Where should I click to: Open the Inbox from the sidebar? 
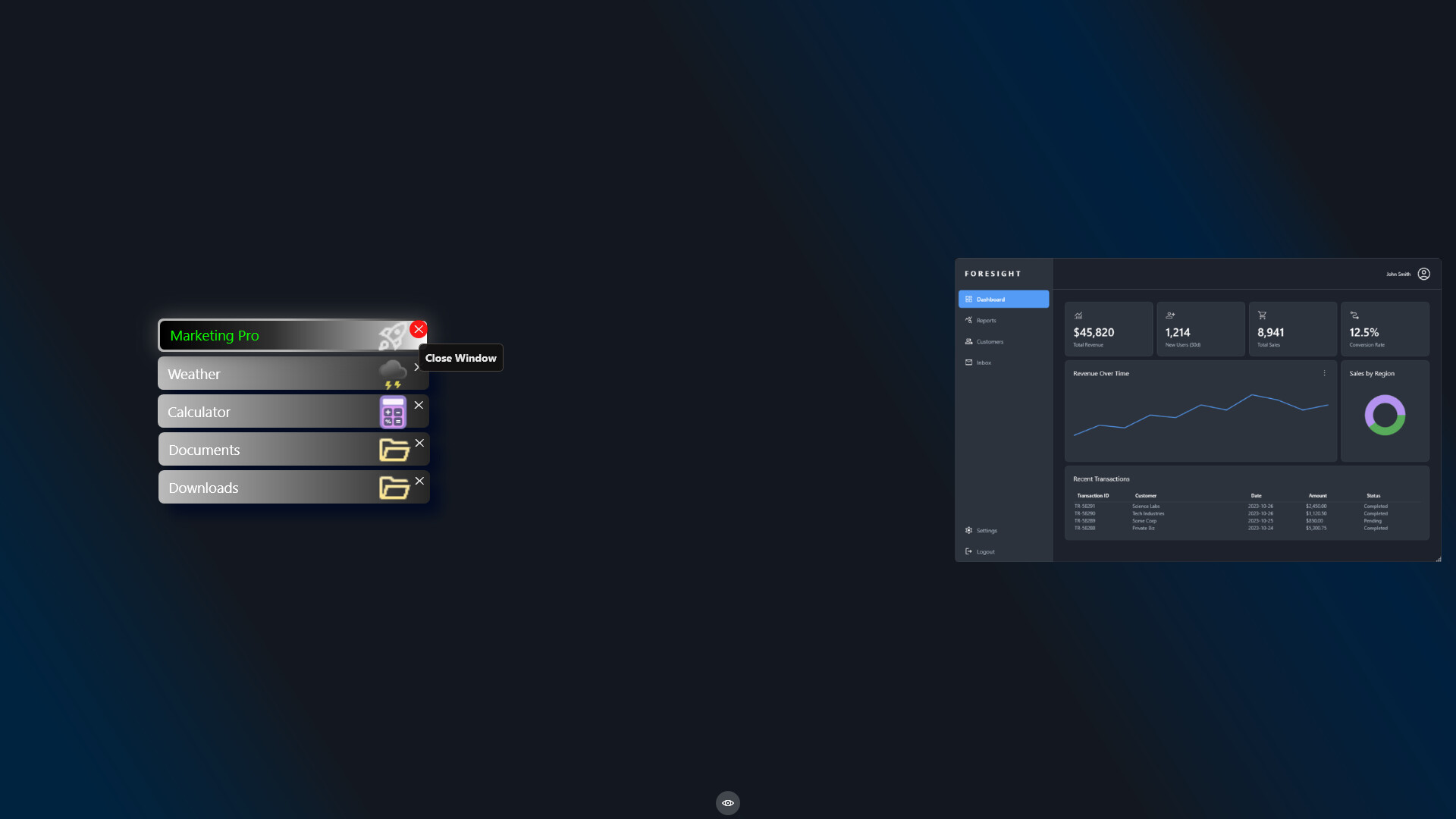click(981, 362)
